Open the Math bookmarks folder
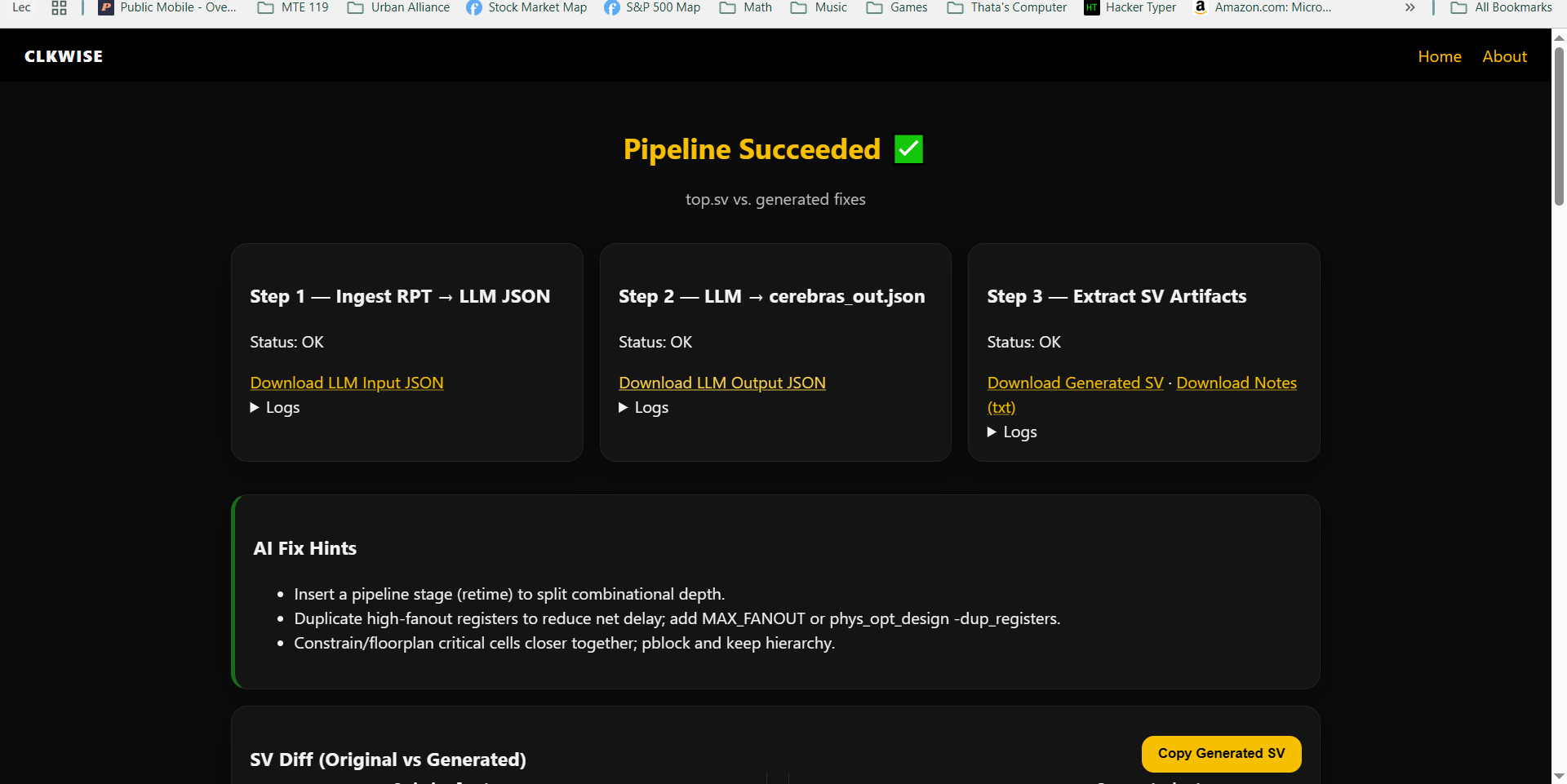Viewport: 1567px width, 784px height. 746,7
